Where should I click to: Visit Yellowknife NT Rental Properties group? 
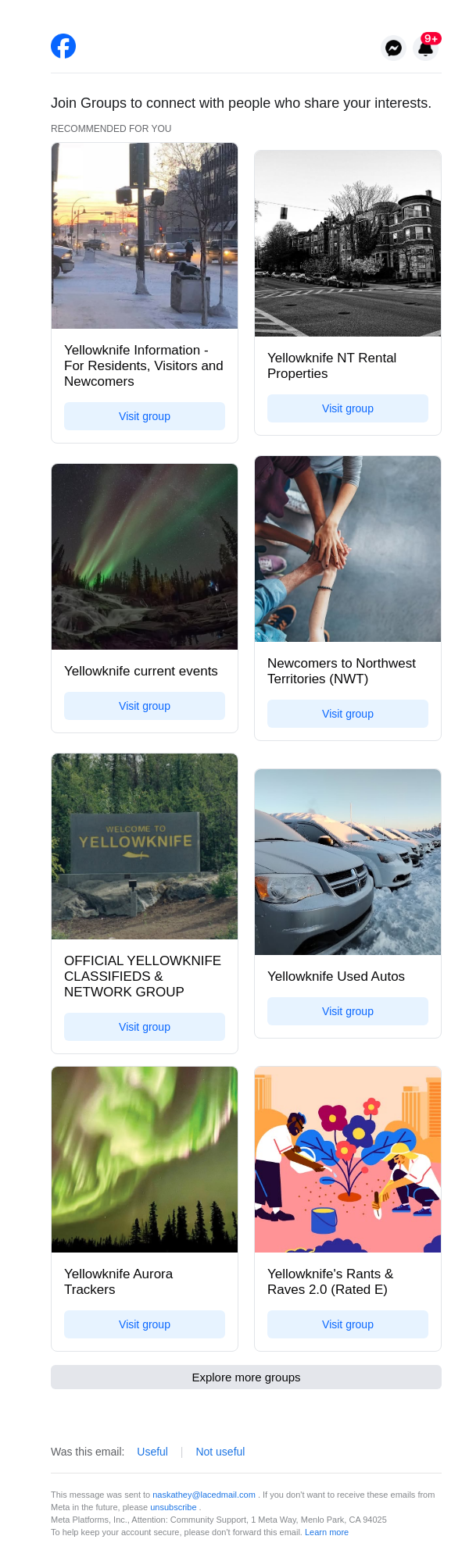[x=348, y=408]
